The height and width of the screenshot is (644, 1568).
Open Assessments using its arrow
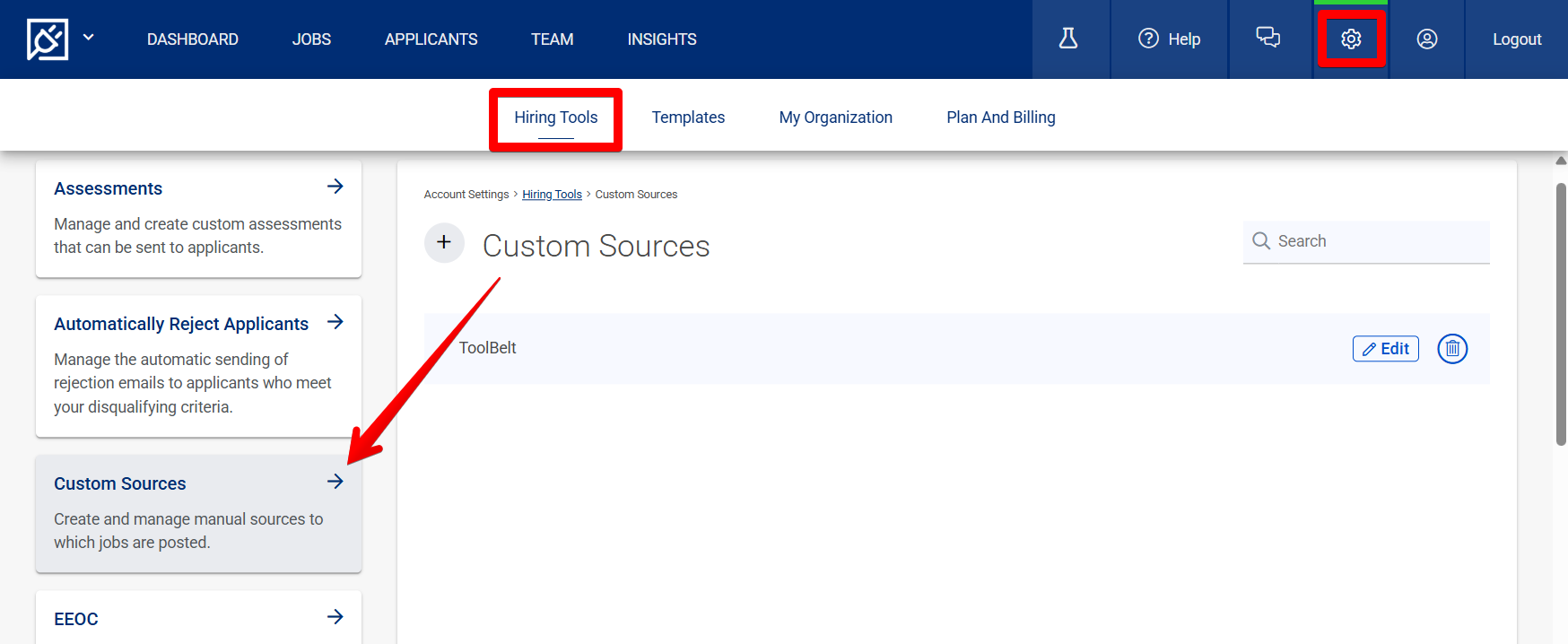point(335,187)
